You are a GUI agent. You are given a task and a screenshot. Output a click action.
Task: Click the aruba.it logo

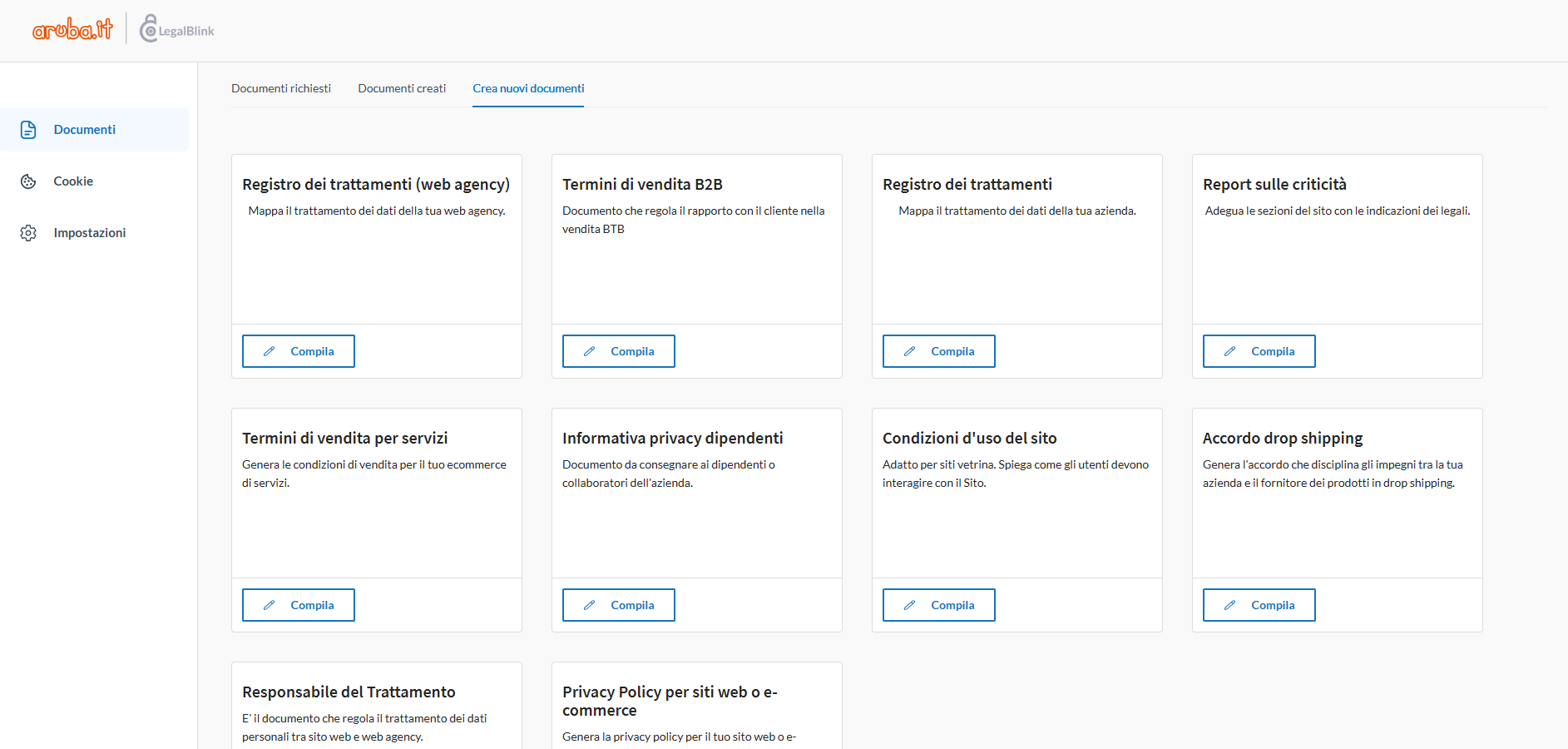(72, 30)
